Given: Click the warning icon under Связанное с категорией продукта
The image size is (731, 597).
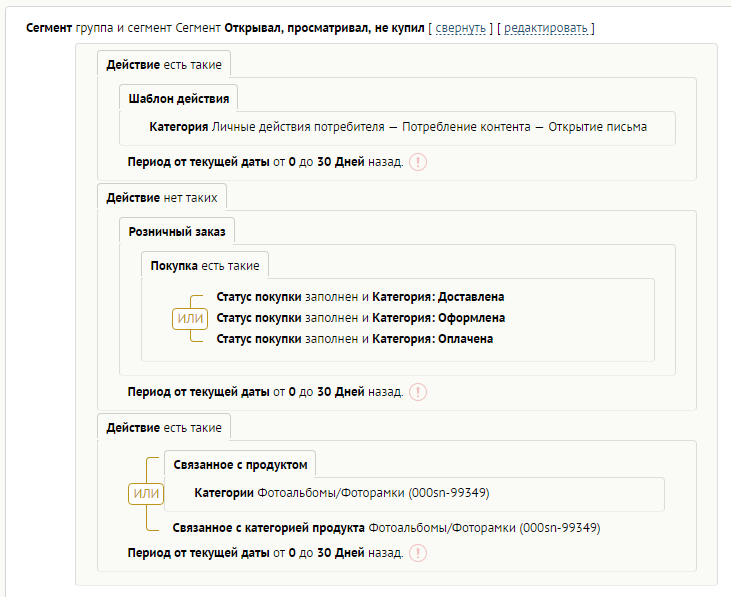Looking at the screenshot, I should (418, 552).
